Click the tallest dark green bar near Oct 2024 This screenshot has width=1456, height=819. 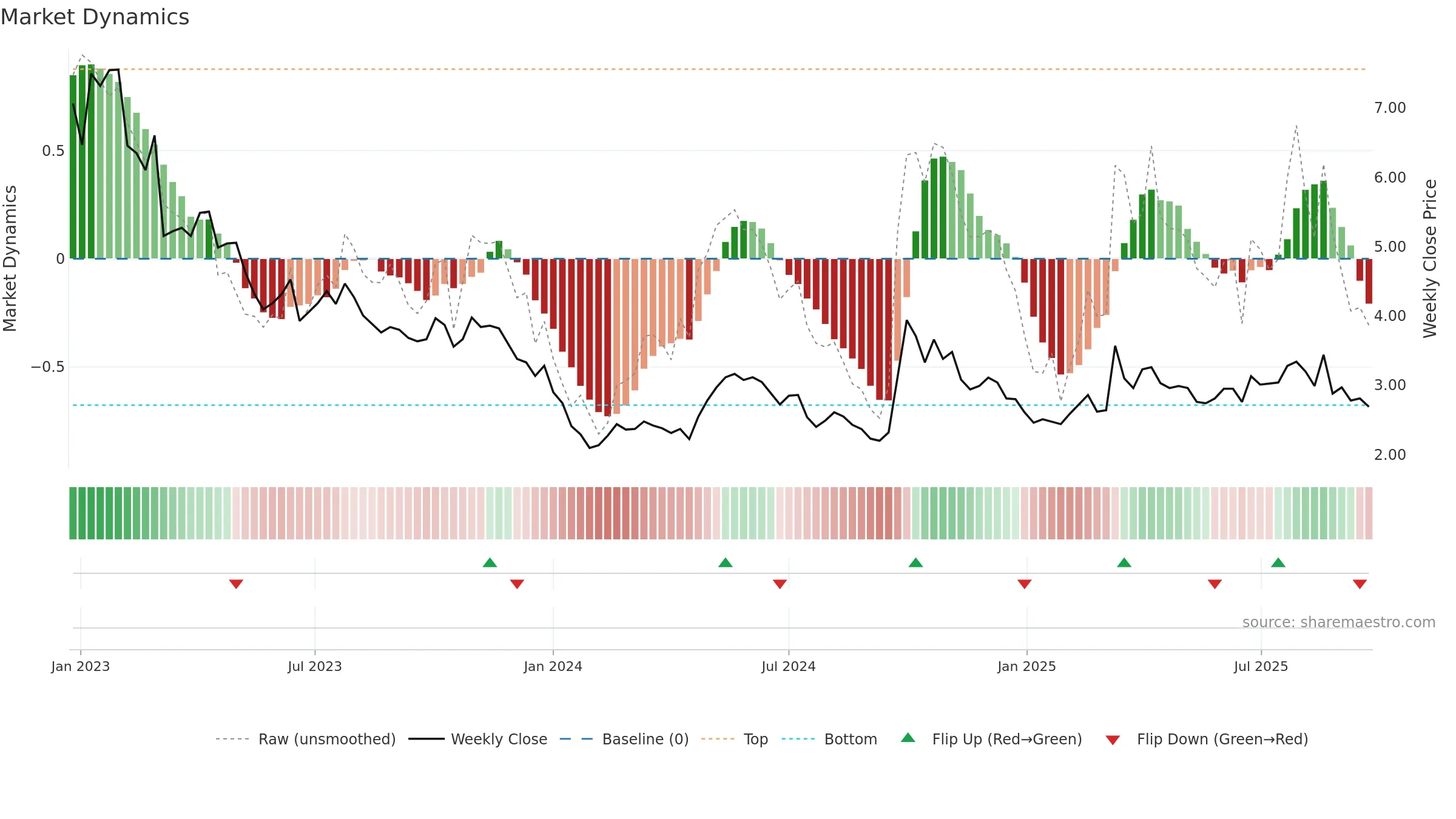click(x=943, y=207)
